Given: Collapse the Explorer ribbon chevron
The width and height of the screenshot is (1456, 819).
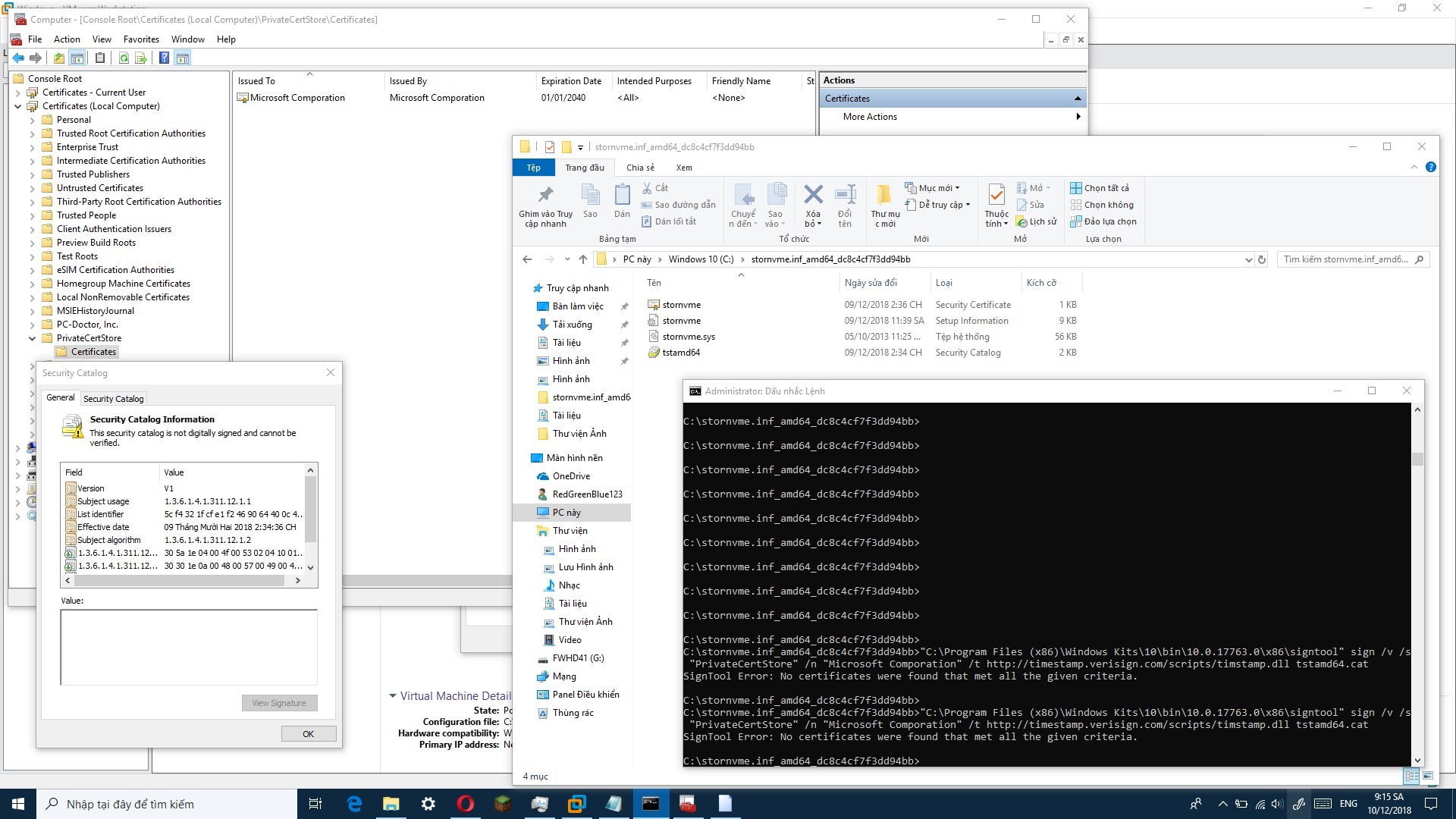Looking at the screenshot, I should (1414, 167).
